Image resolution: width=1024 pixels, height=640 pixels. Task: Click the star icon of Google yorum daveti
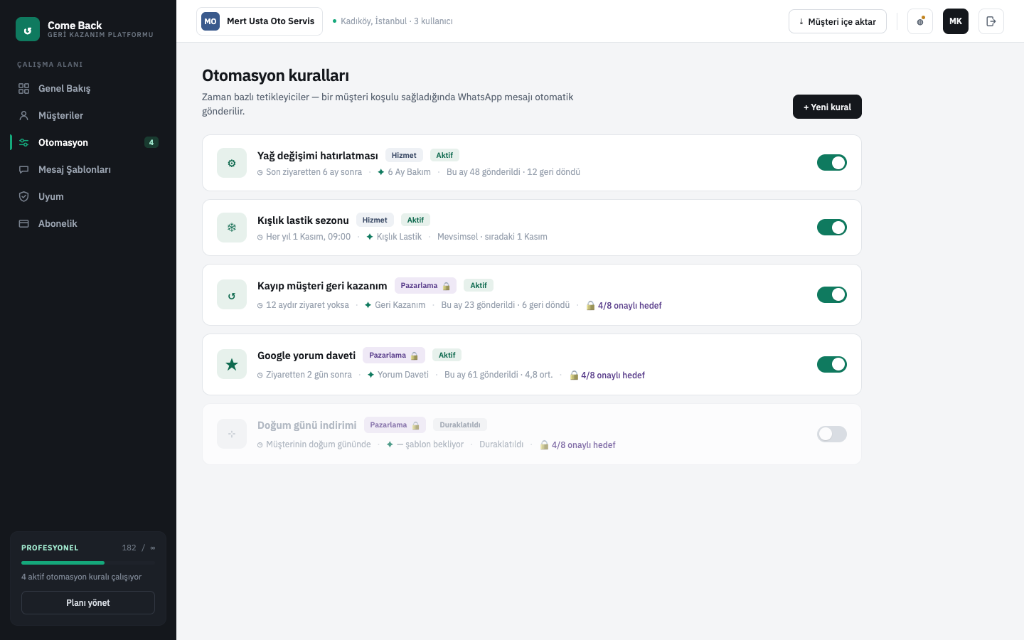click(232, 364)
